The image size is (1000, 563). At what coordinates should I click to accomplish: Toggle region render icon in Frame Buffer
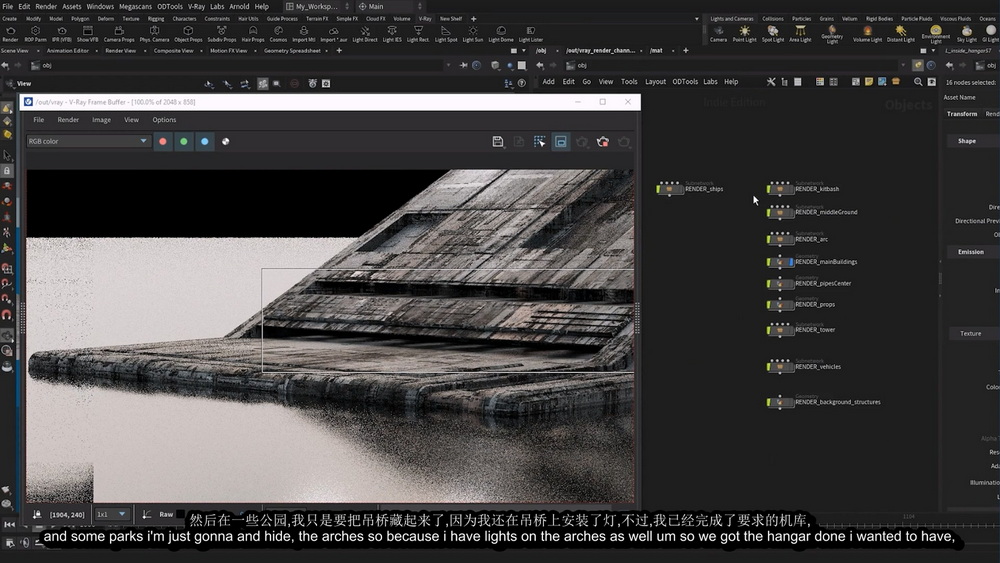click(x=540, y=142)
